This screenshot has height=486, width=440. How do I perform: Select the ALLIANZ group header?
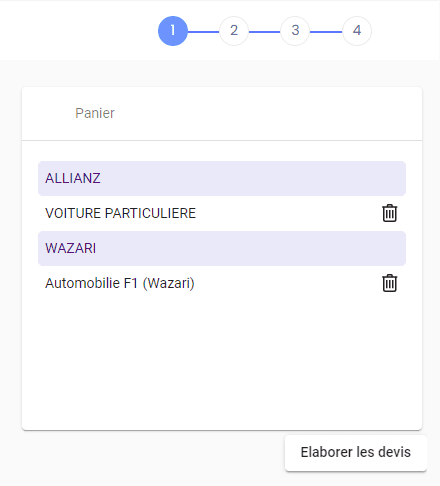pos(222,178)
